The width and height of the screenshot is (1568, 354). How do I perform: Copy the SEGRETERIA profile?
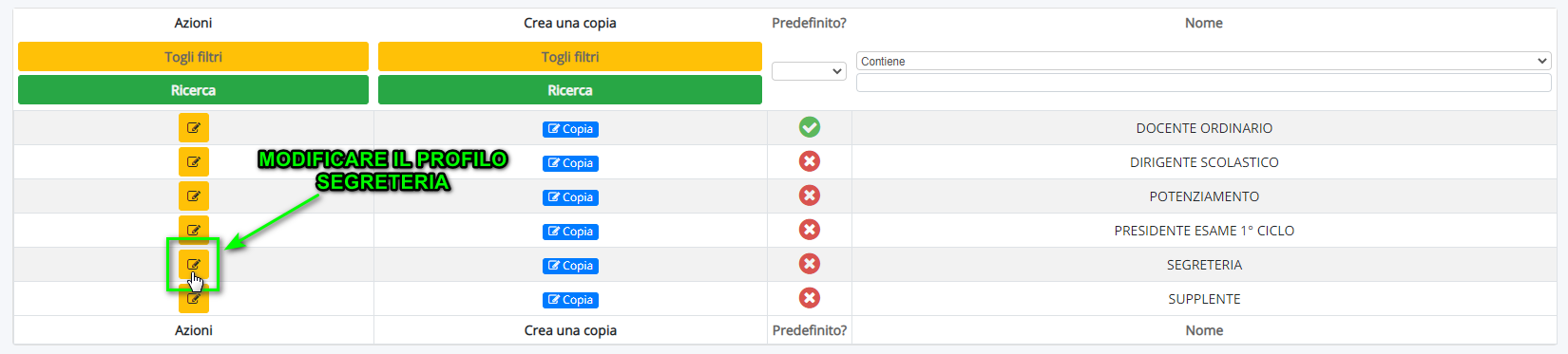[x=570, y=266]
